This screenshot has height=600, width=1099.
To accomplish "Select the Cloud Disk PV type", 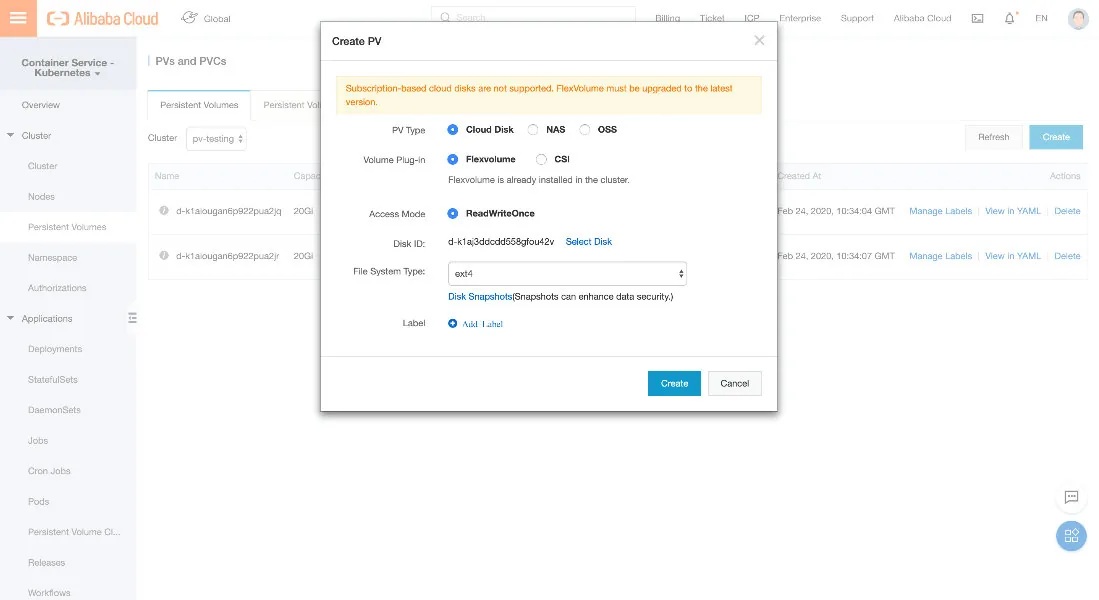I will pyautogui.click(x=453, y=130).
